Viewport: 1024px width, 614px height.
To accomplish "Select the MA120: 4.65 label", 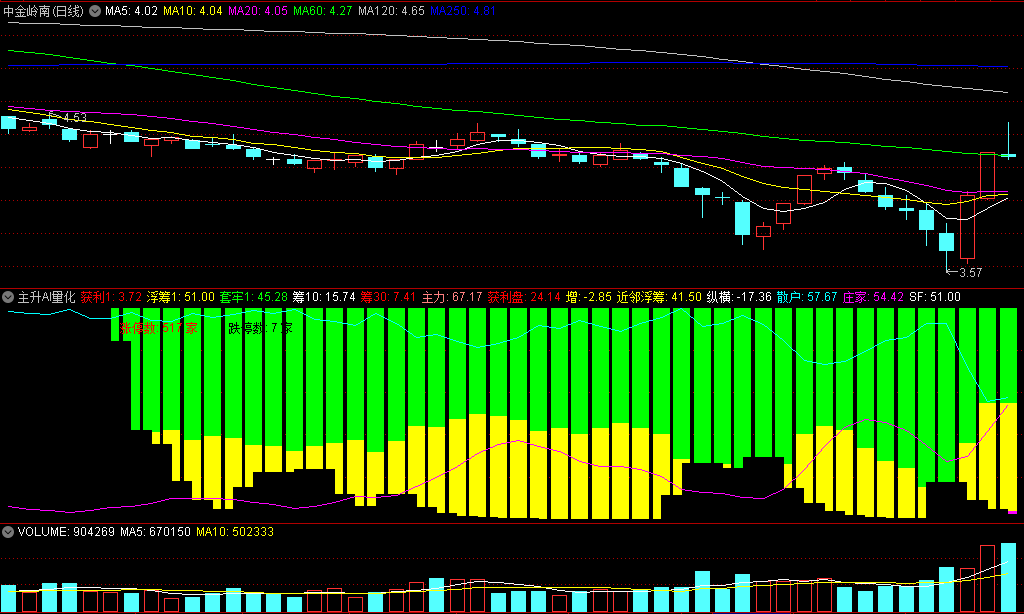I will point(391,11).
